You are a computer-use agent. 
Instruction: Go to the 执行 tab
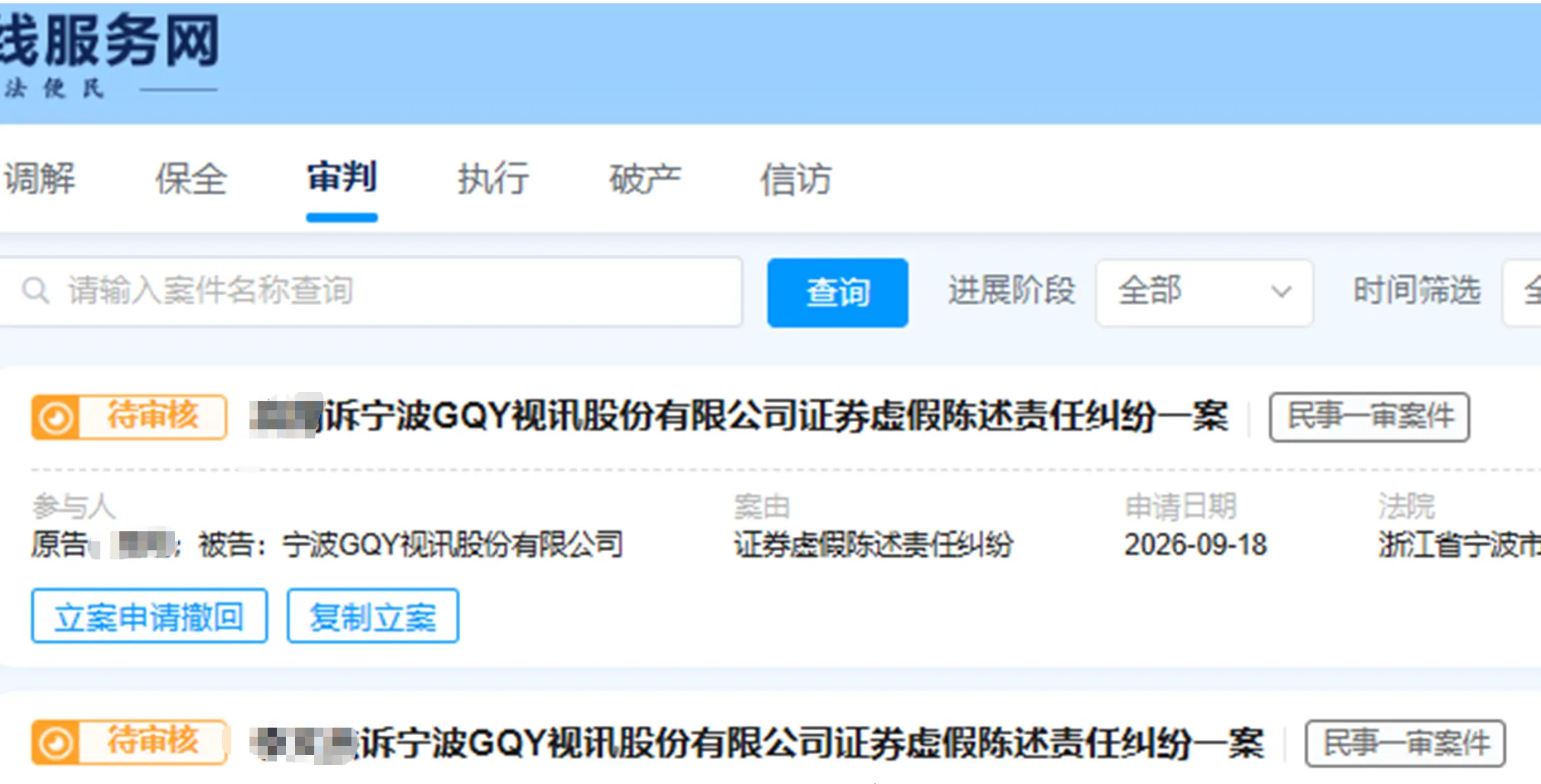click(x=493, y=178)
